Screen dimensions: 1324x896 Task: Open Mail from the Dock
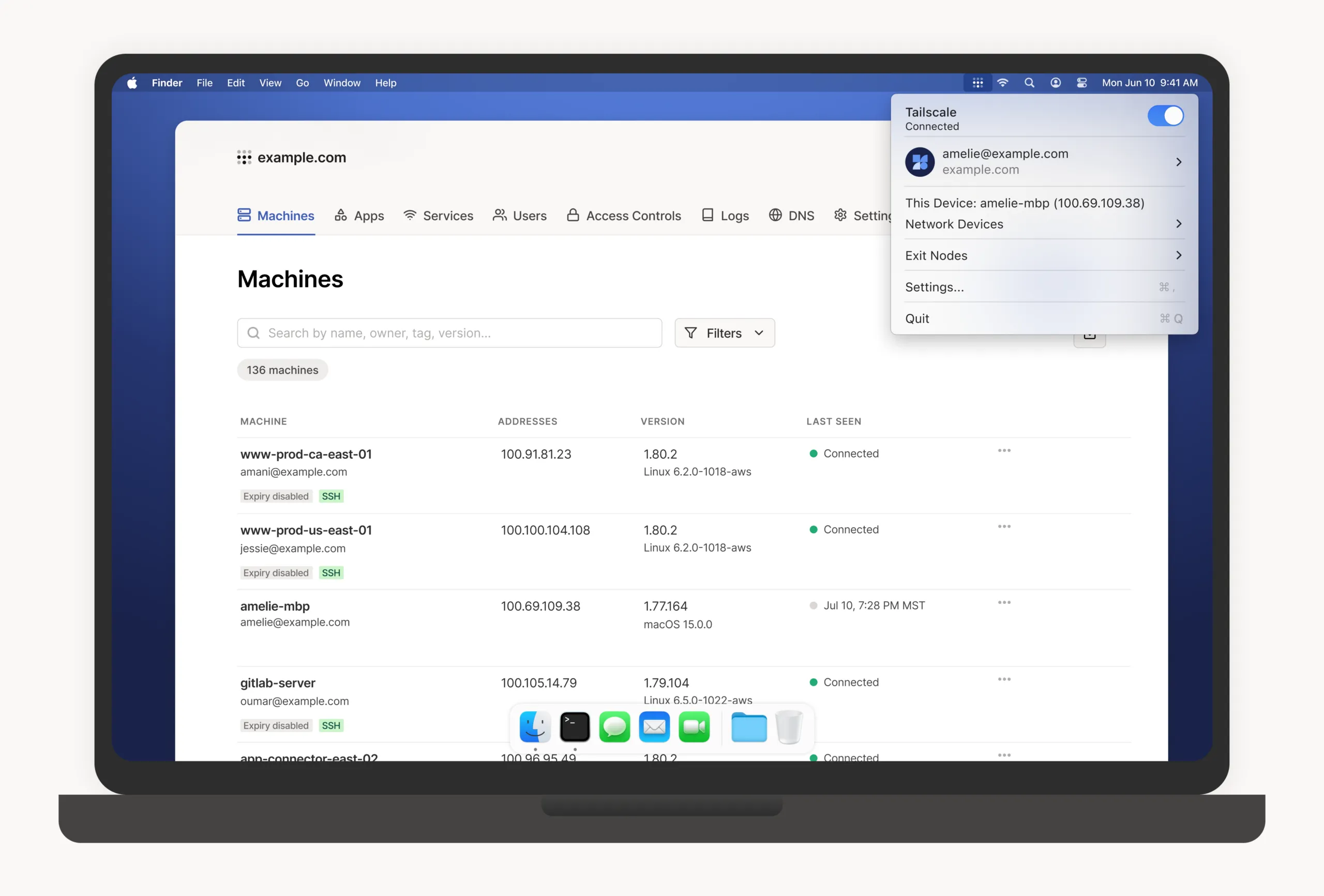click(x=654, y=727)
